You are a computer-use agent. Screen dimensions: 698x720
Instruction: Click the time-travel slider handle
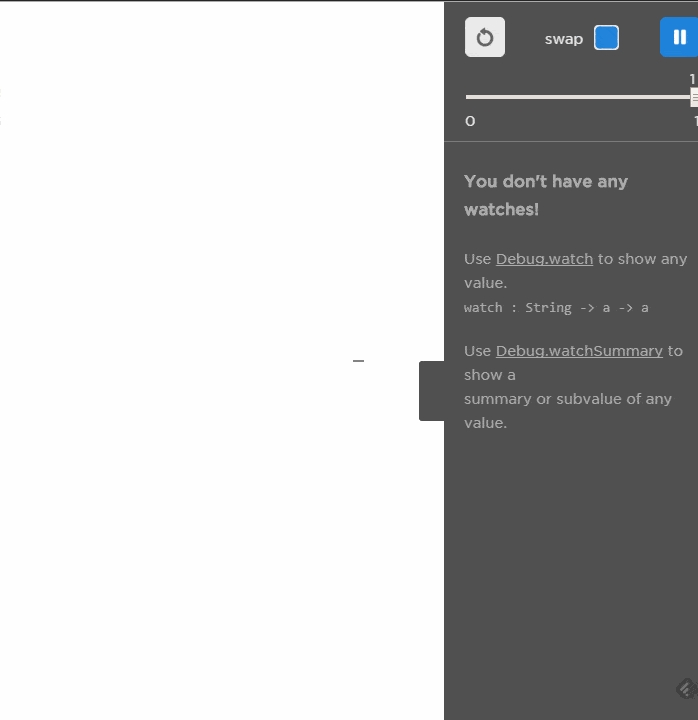(694, 97)
